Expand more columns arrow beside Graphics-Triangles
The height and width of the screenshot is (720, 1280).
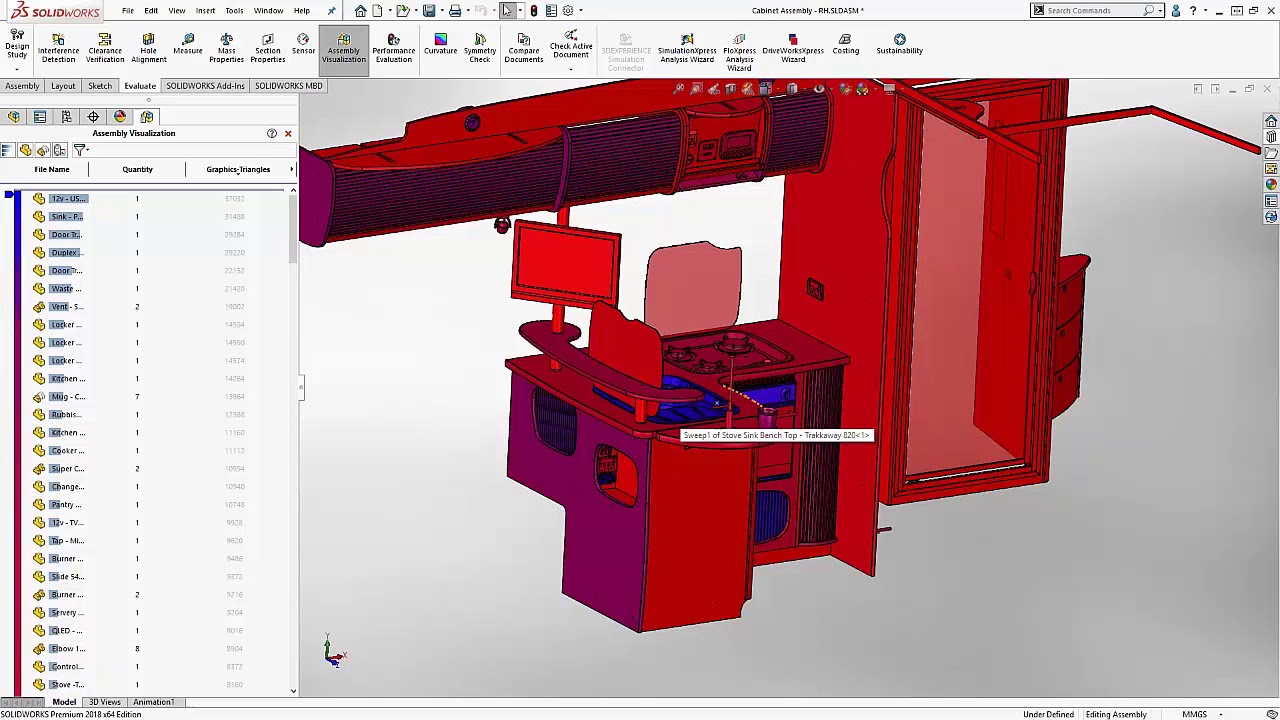point(291,169)
